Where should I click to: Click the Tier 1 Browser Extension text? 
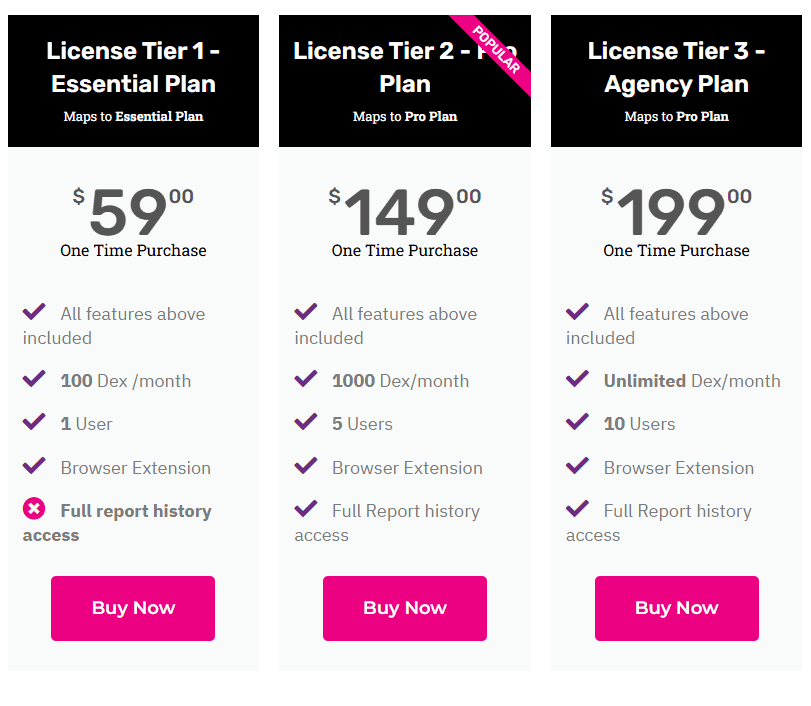pyautogui.click(x=136, y=468)
